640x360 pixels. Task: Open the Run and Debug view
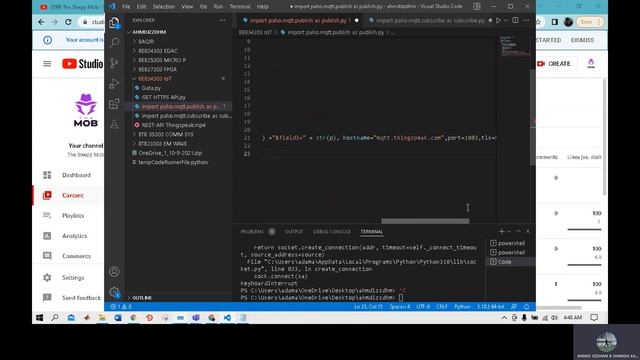pos(114,83)
